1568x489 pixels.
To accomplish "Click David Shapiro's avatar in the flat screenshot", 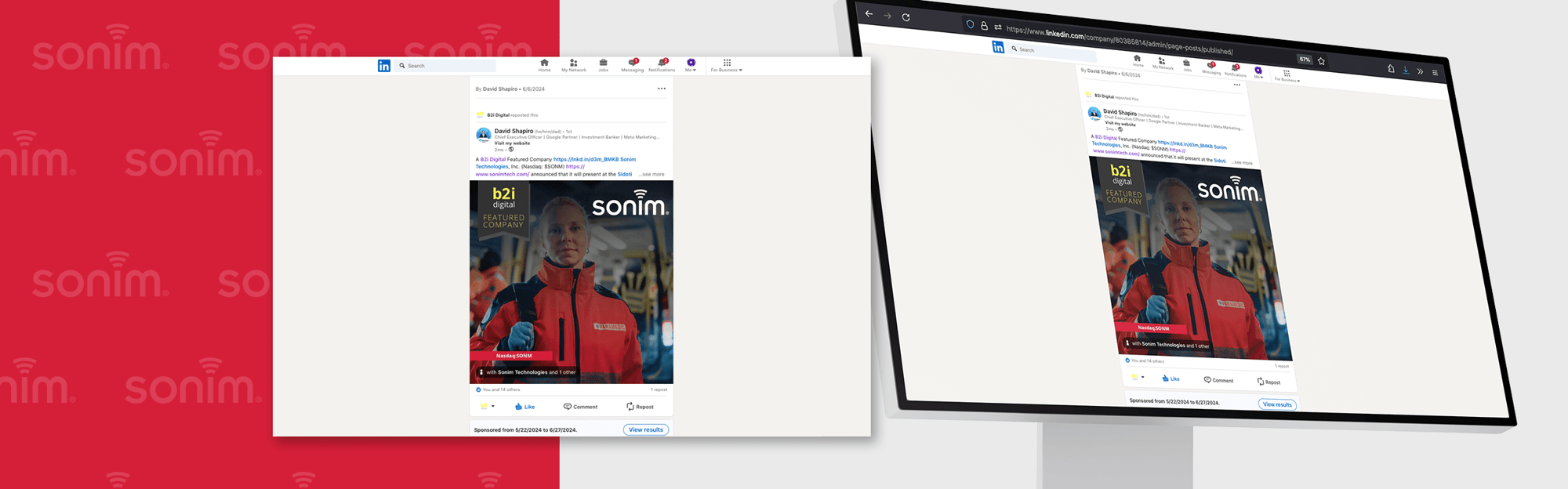I will [x=484, y=135].
